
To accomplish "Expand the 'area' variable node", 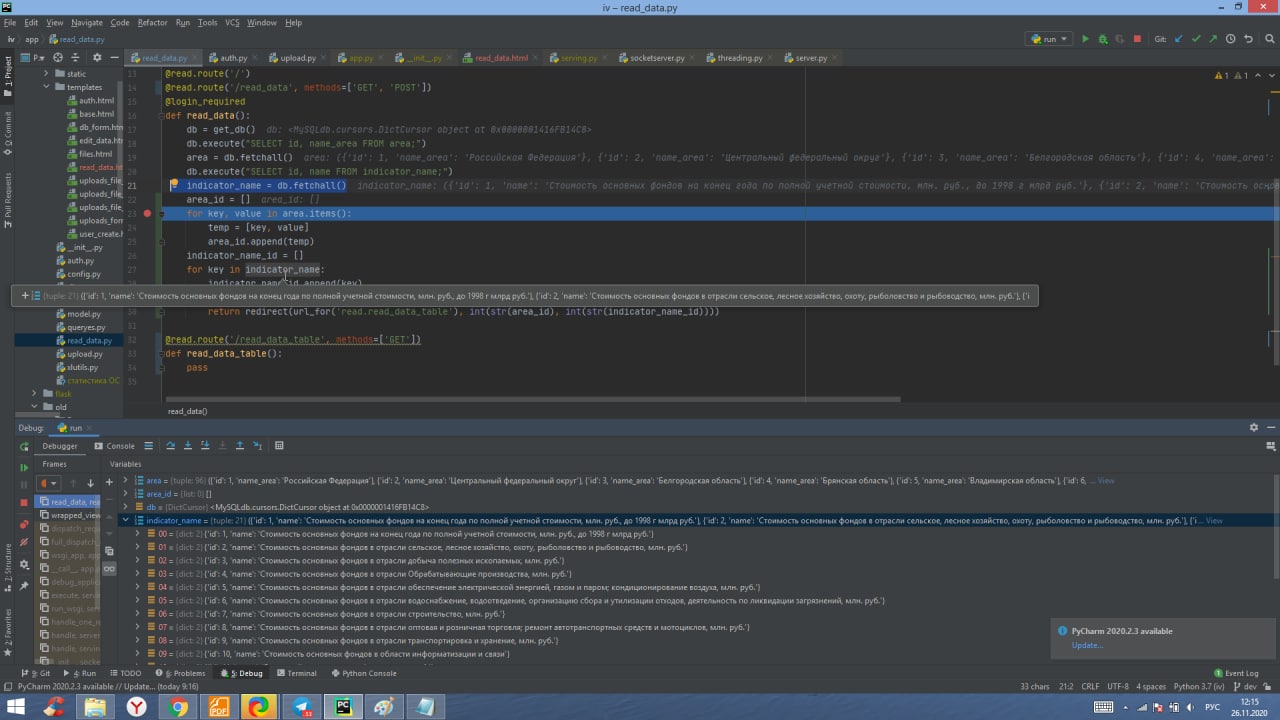I will coord(125,480).
